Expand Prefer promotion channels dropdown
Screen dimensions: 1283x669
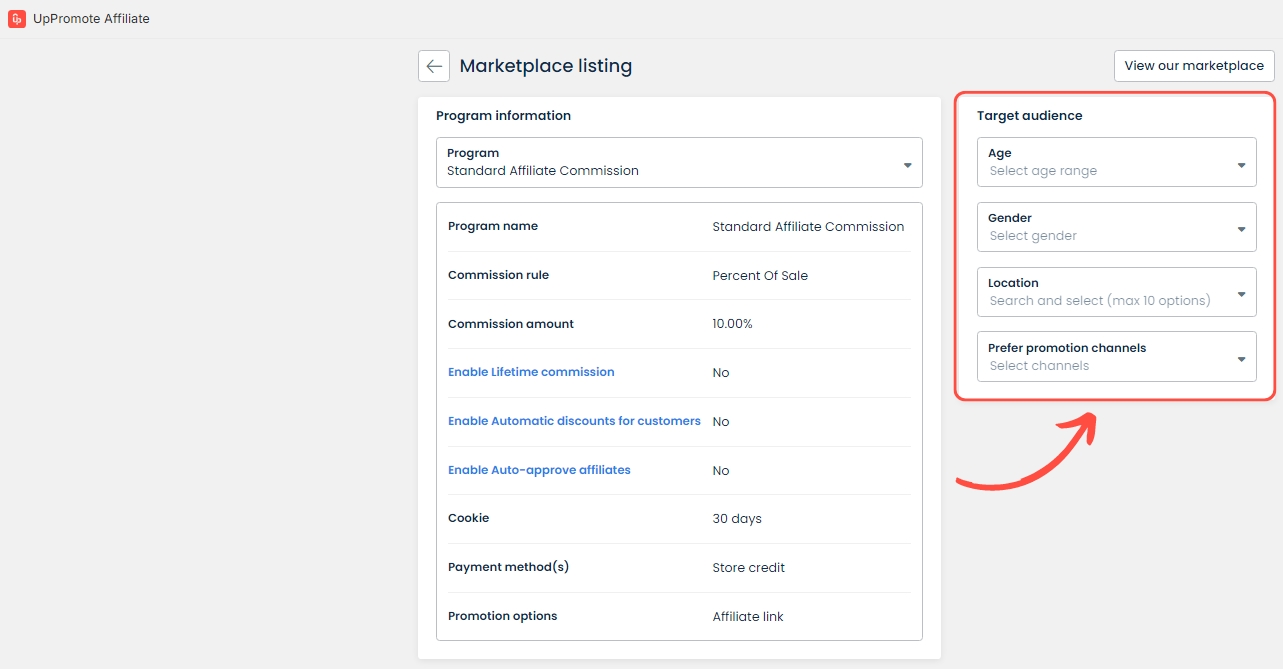point(1116,357)
